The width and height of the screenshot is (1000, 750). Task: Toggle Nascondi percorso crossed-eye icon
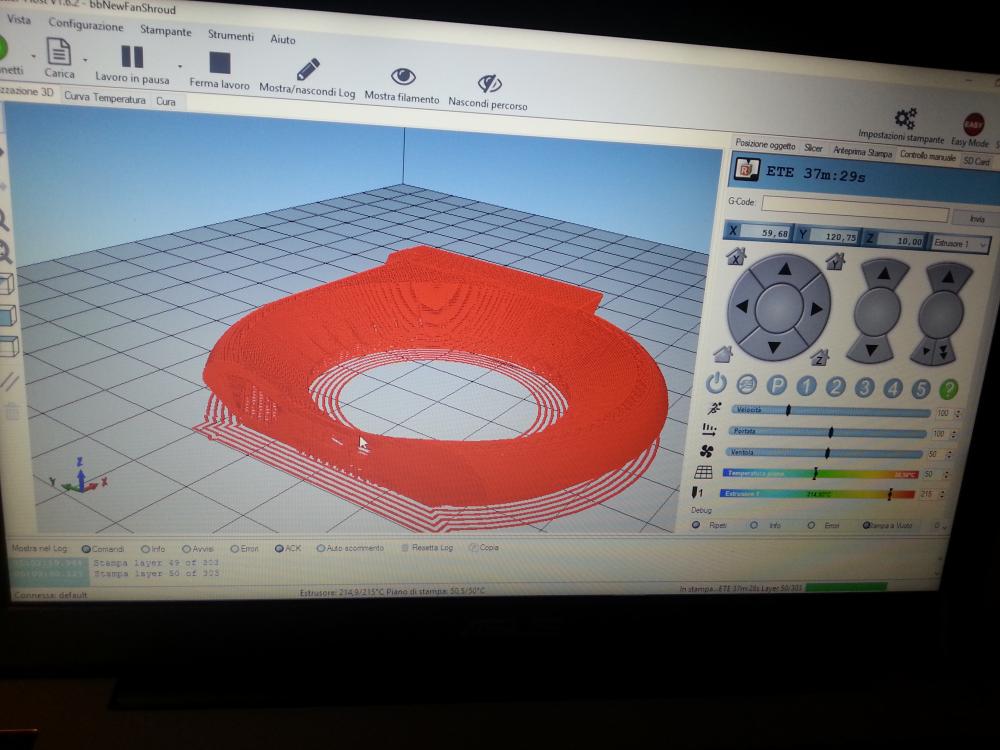[x=488, y=83]
